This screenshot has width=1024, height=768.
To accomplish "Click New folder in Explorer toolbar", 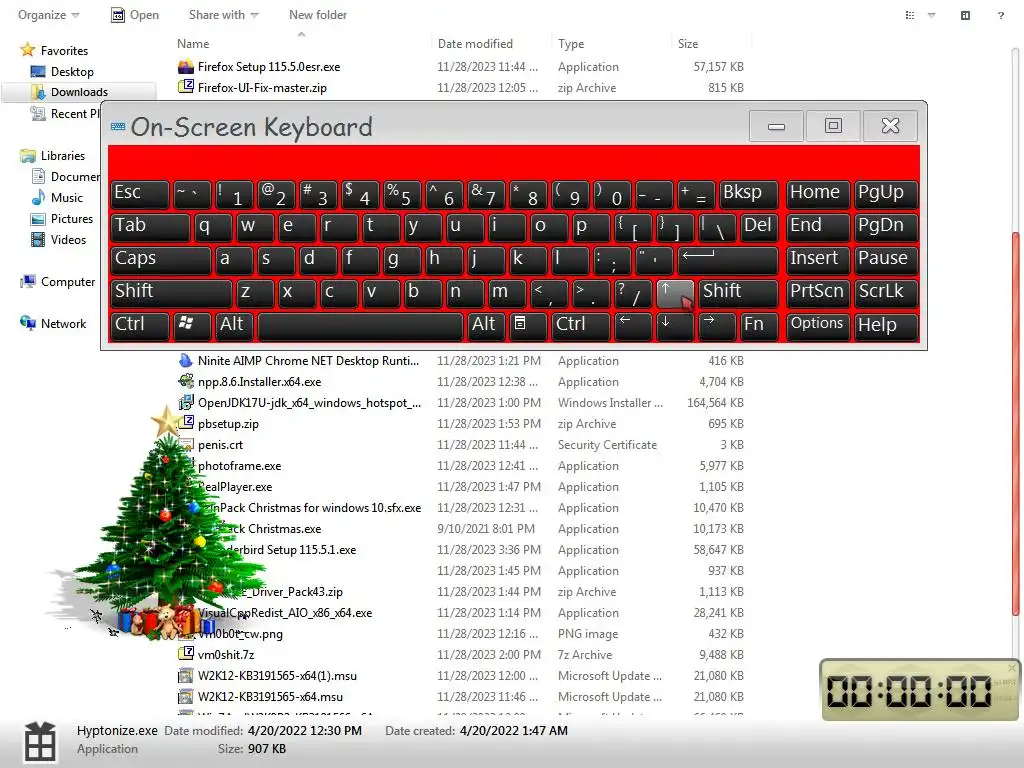I will (x=317, y=15).
